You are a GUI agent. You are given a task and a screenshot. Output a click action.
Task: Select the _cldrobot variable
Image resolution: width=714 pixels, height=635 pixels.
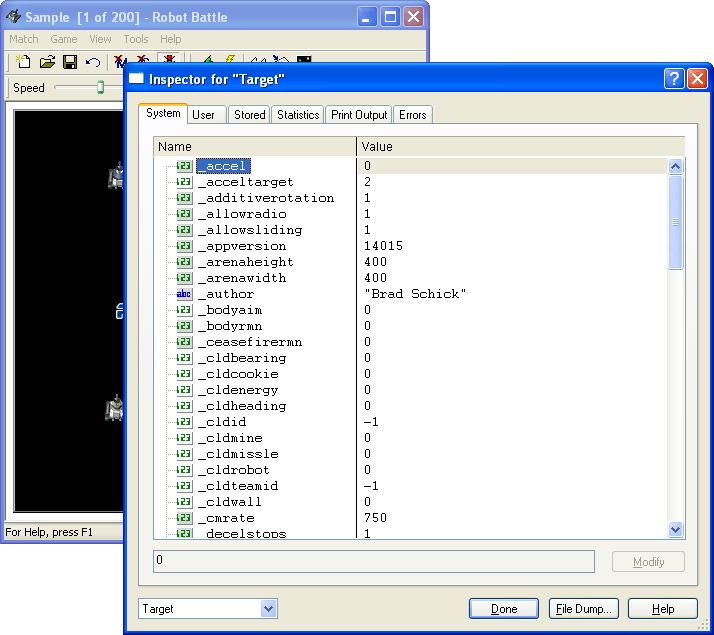tap(234, 470)
